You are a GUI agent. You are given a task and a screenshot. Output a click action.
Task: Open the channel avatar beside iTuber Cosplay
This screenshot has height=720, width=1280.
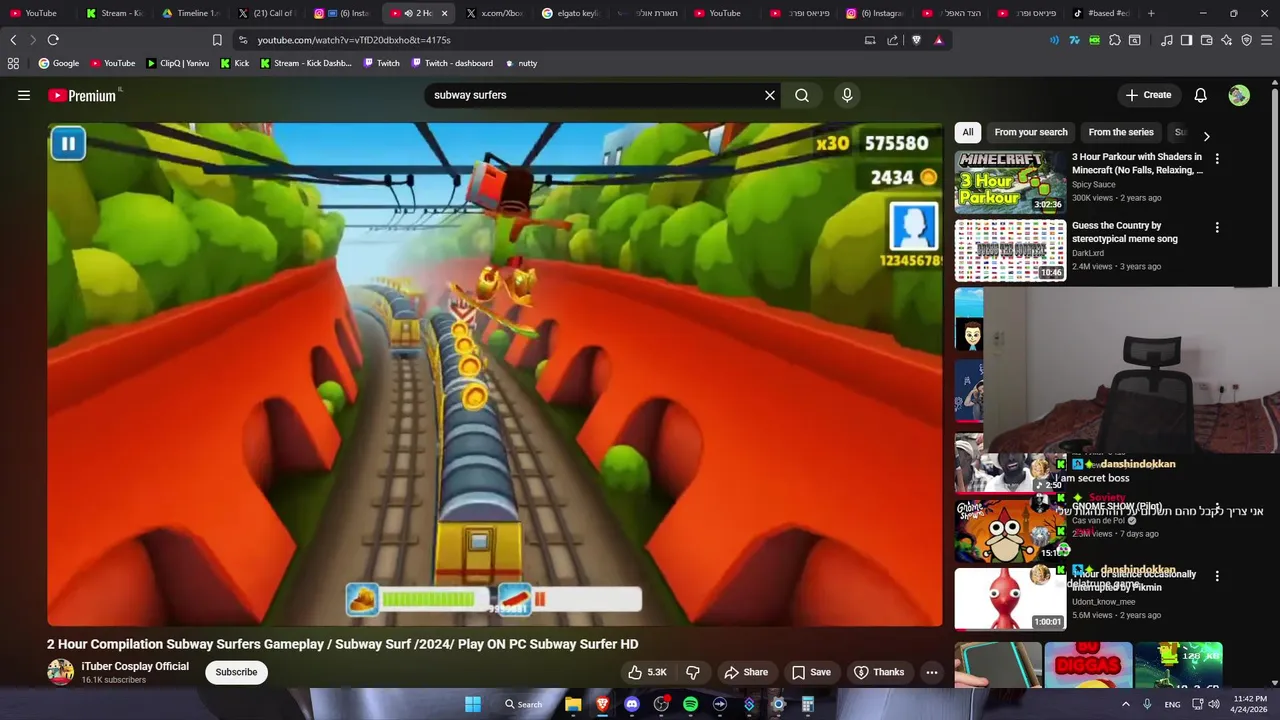click(61, 672)
